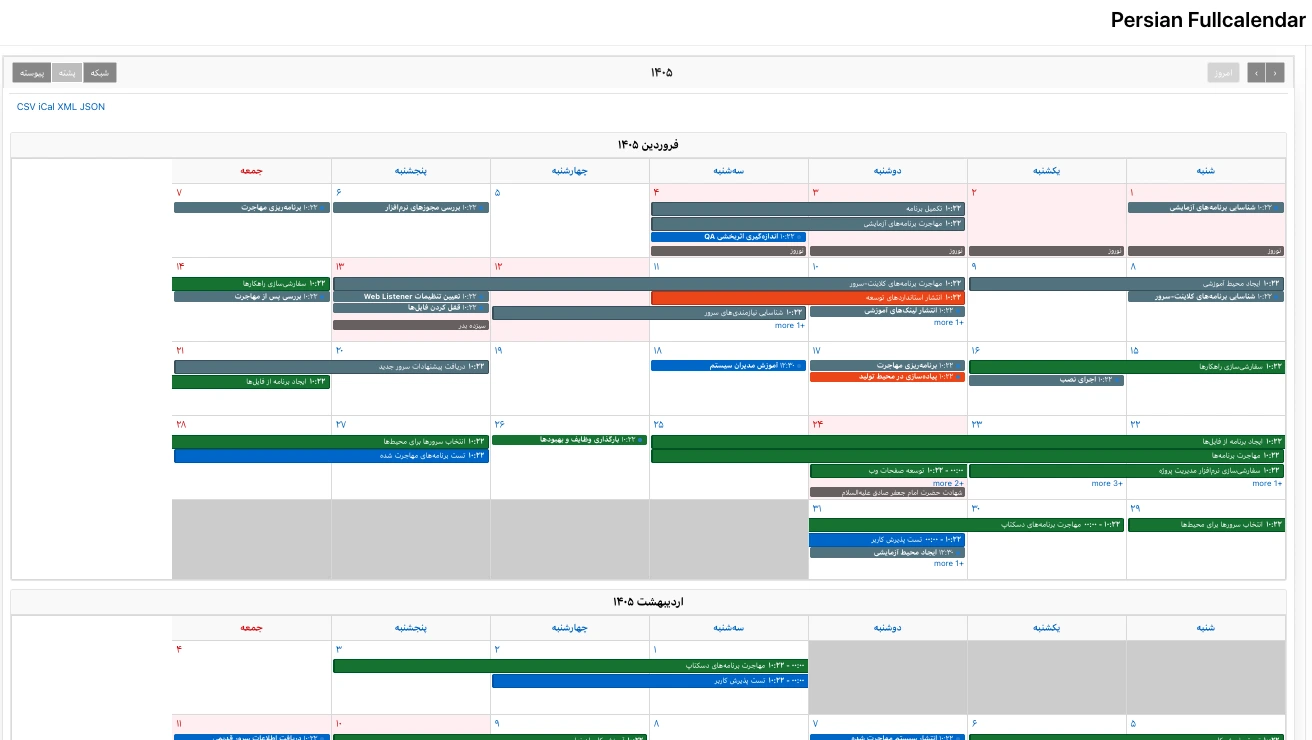The image size is (1312, 740).
Task: Open the XML export link
Action: pos(67,107)
